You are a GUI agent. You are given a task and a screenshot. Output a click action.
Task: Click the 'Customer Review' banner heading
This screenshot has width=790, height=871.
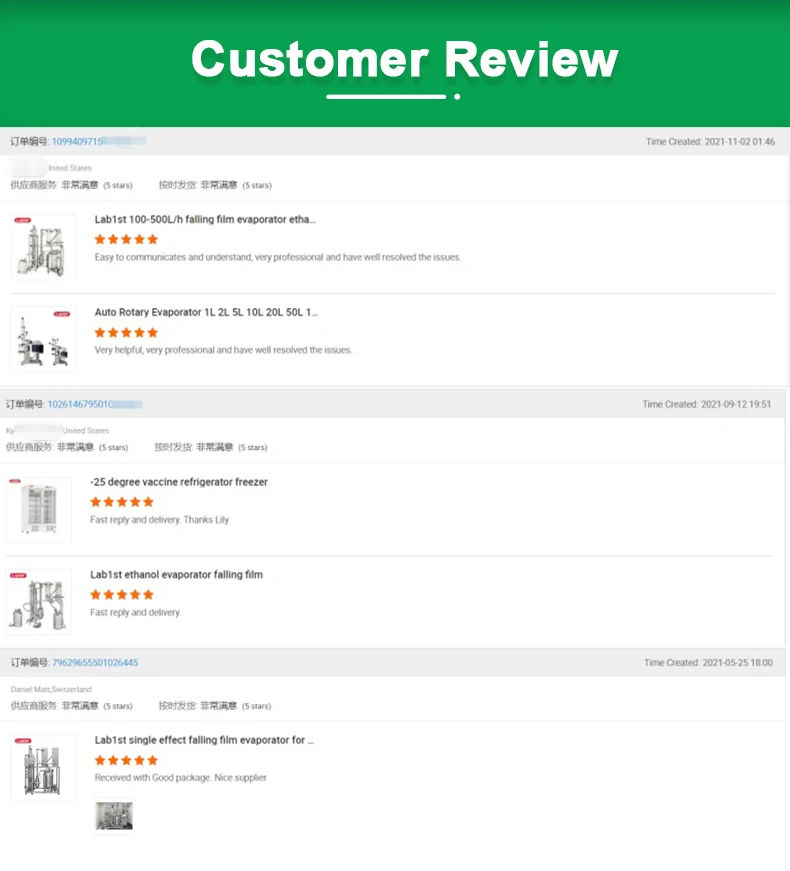404,60
